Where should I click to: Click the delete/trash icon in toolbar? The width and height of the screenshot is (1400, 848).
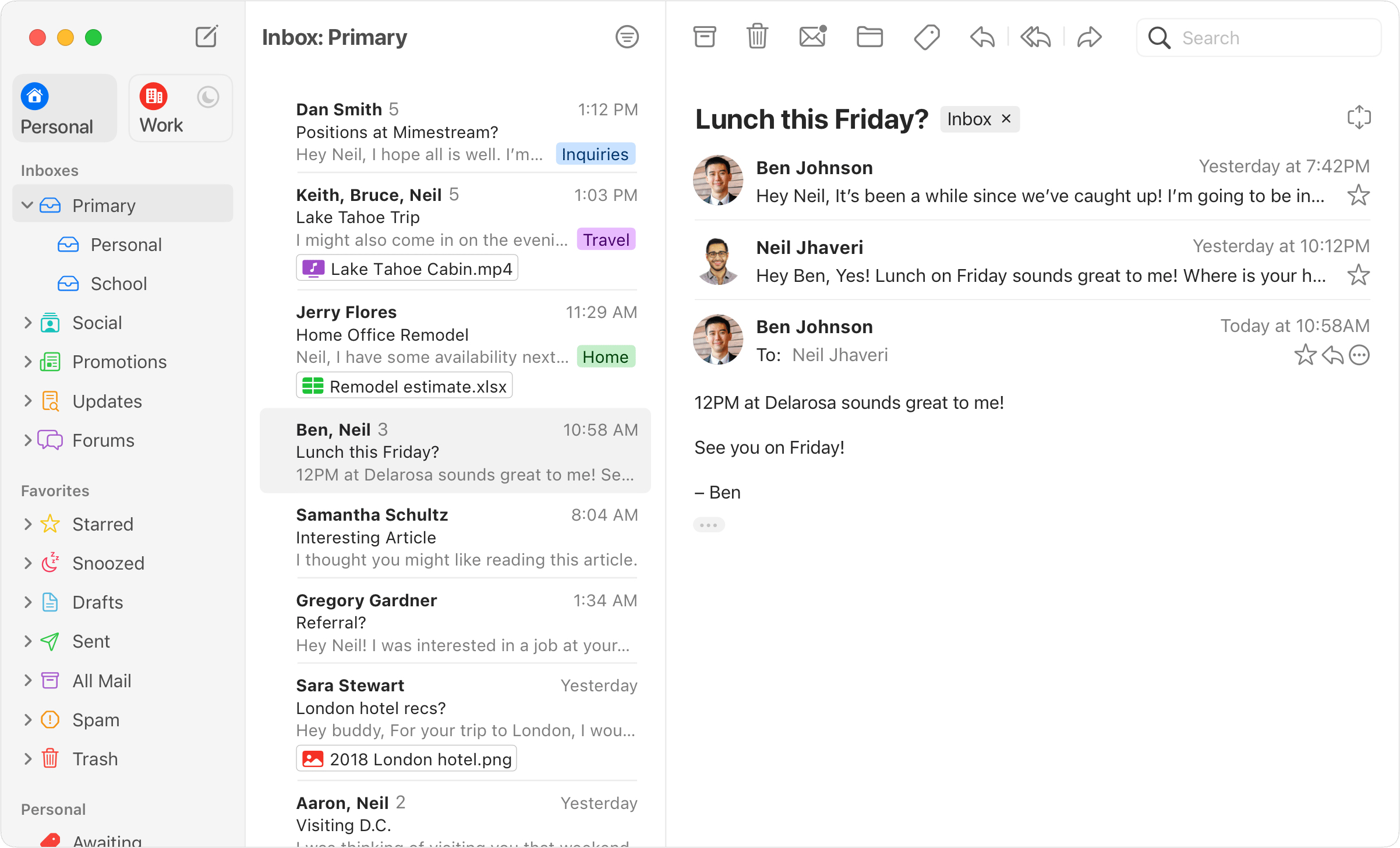click(758, 37)
